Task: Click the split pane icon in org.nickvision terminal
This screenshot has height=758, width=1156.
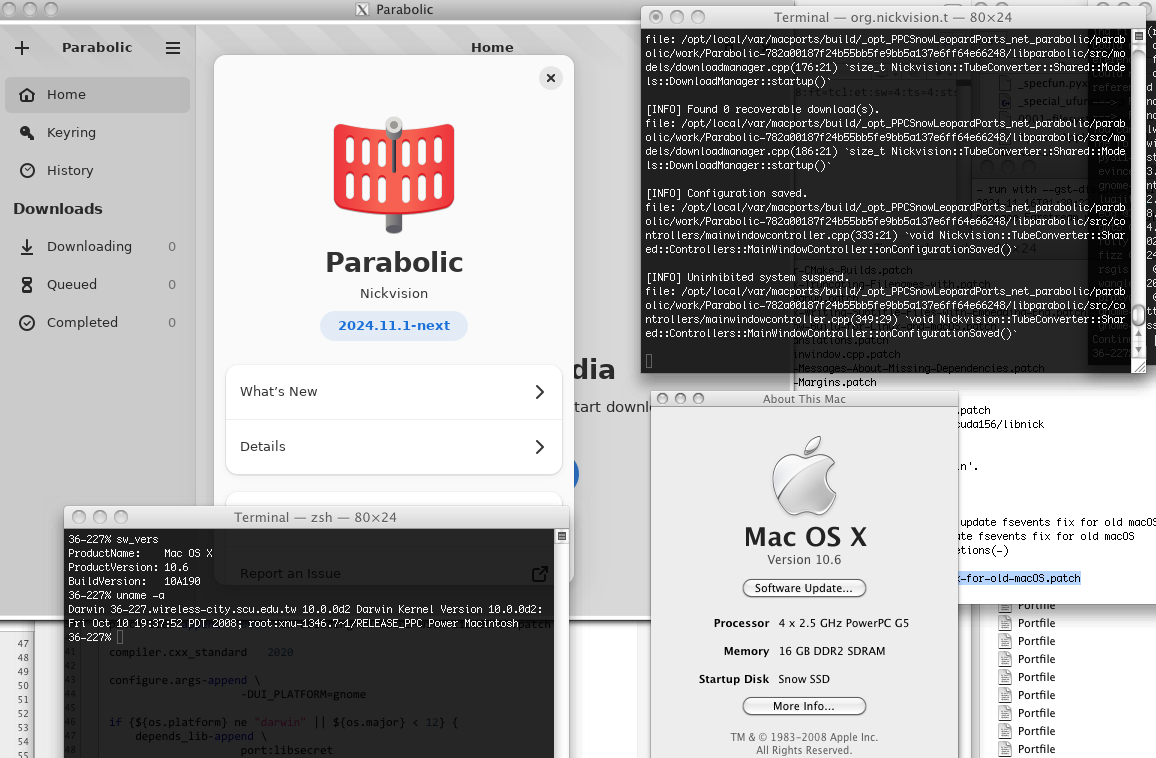Action: pos(1139,35)
